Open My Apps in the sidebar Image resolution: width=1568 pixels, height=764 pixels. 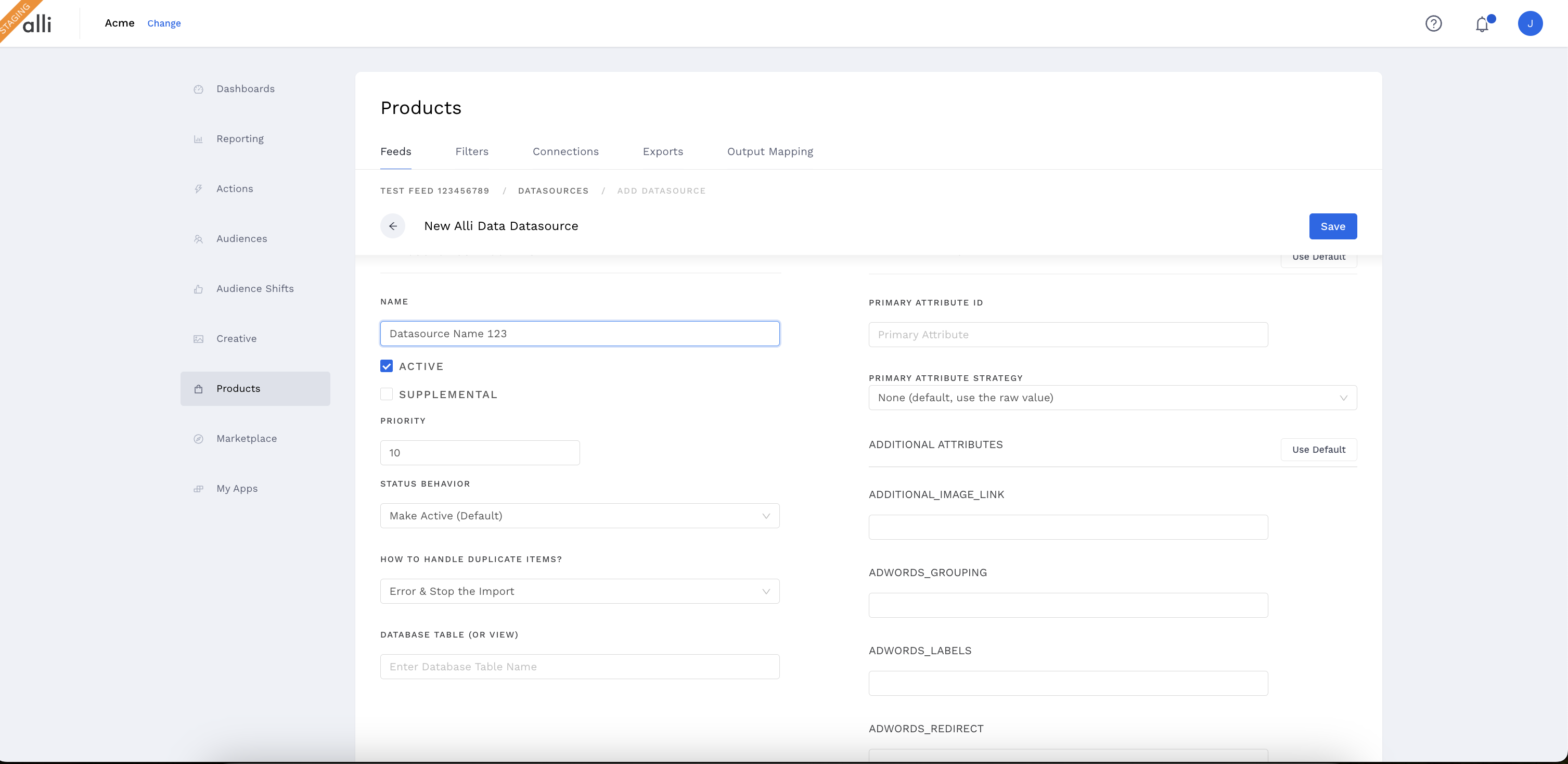255,488
